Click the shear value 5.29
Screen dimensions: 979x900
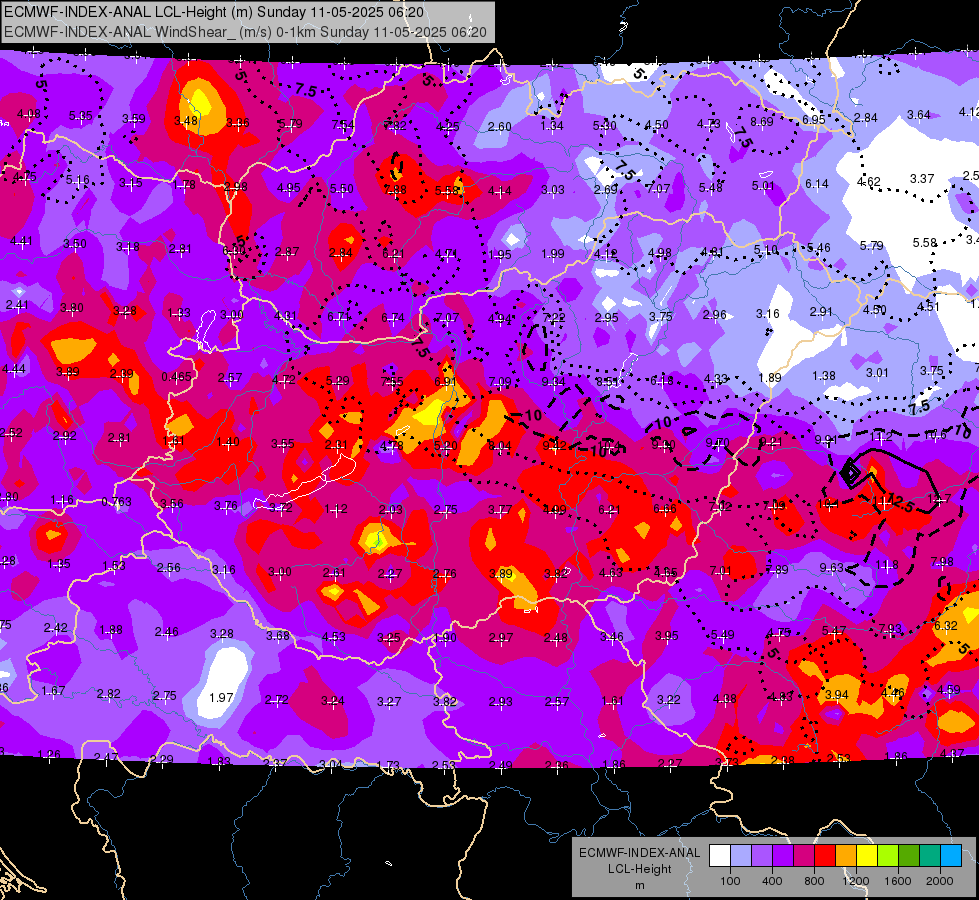[338, 380]
